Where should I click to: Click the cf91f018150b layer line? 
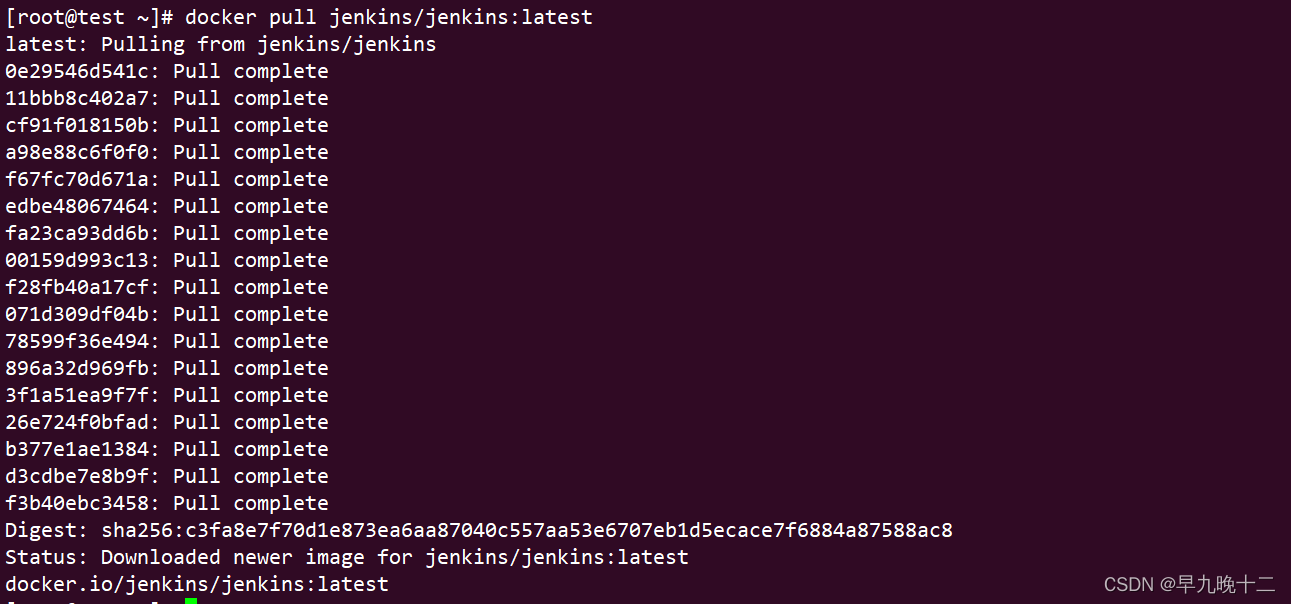[x=166, y=125]
